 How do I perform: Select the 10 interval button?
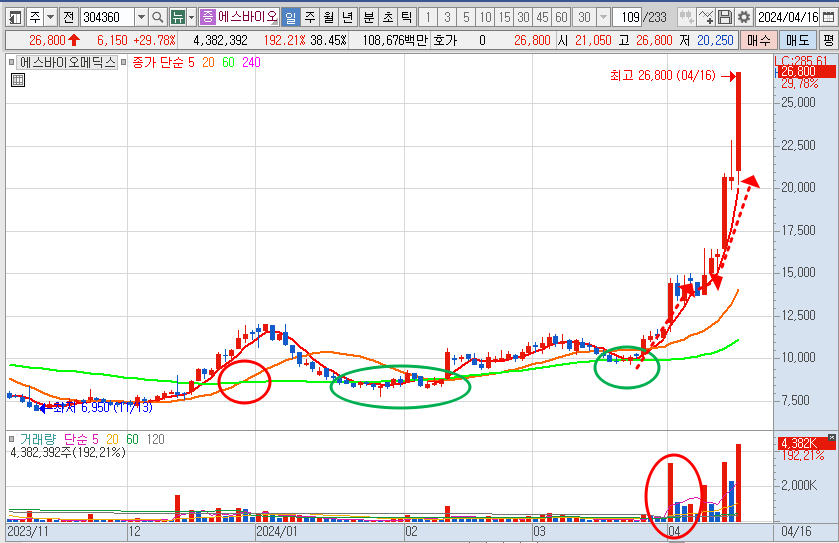pos(485,18)
